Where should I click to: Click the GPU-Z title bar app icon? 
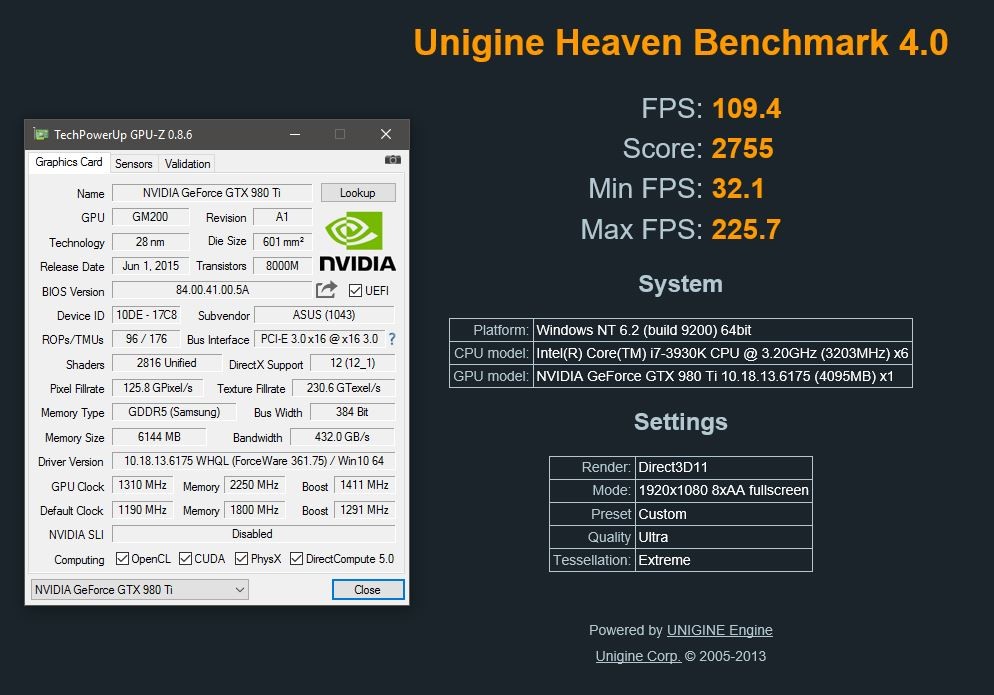click(x=41, y=134)
